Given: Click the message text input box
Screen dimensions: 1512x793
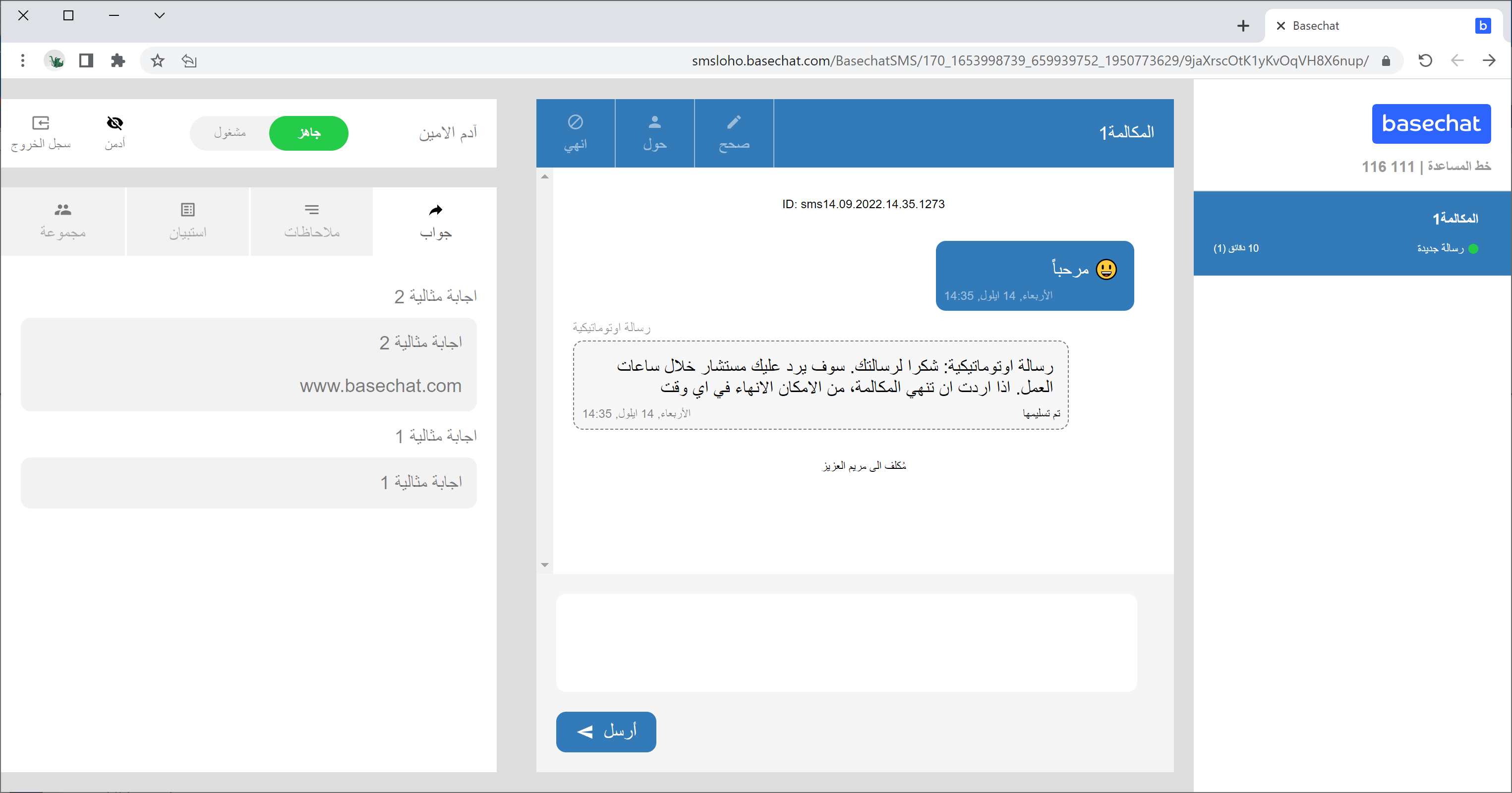Looking at the screenshot, I should (846, 642).
